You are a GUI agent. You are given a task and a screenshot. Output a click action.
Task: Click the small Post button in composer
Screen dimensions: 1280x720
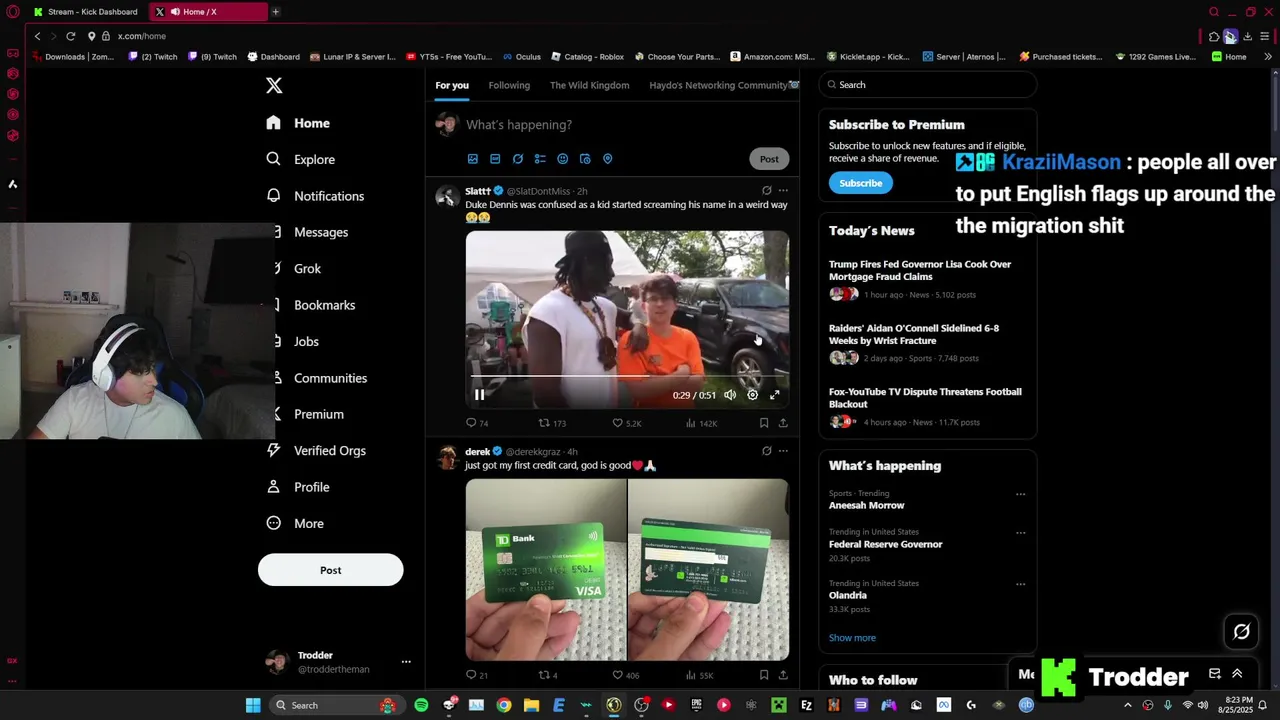769,159
